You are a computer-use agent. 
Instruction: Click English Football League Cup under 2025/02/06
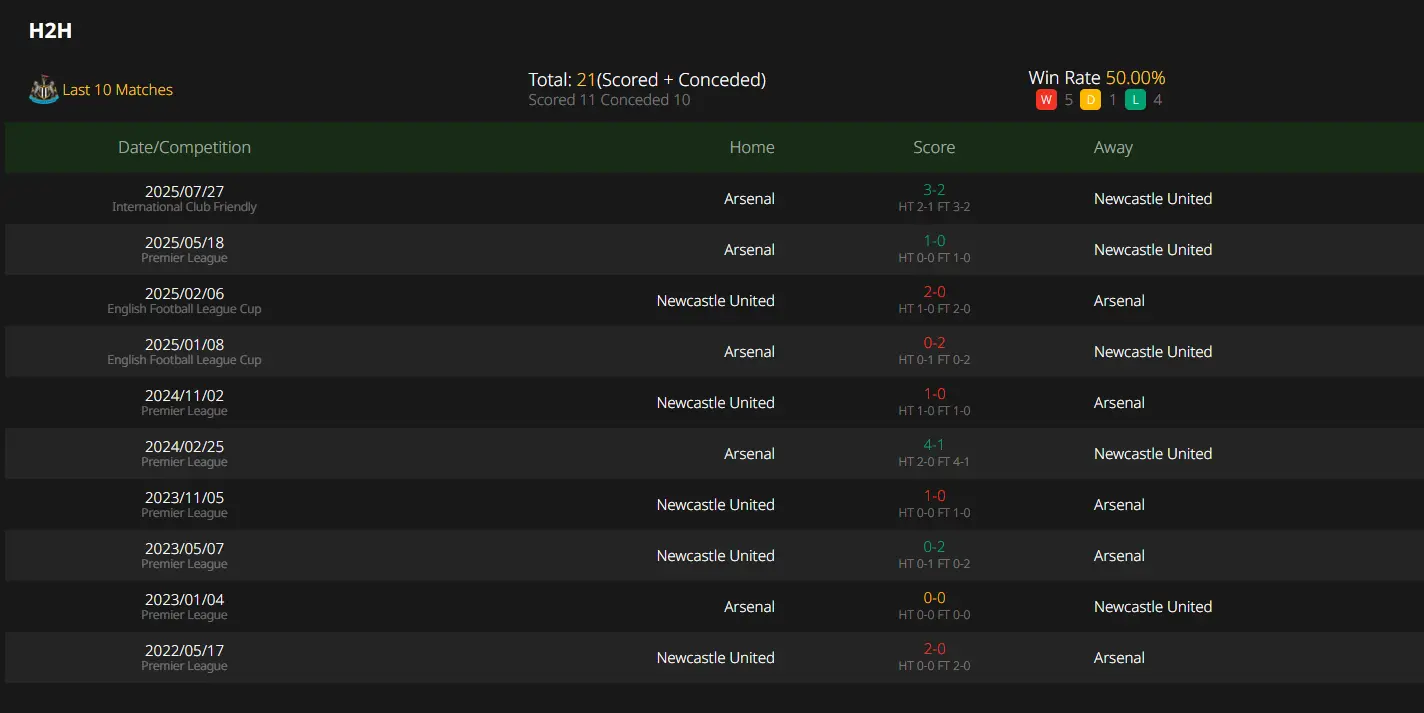tap(184, 309)
